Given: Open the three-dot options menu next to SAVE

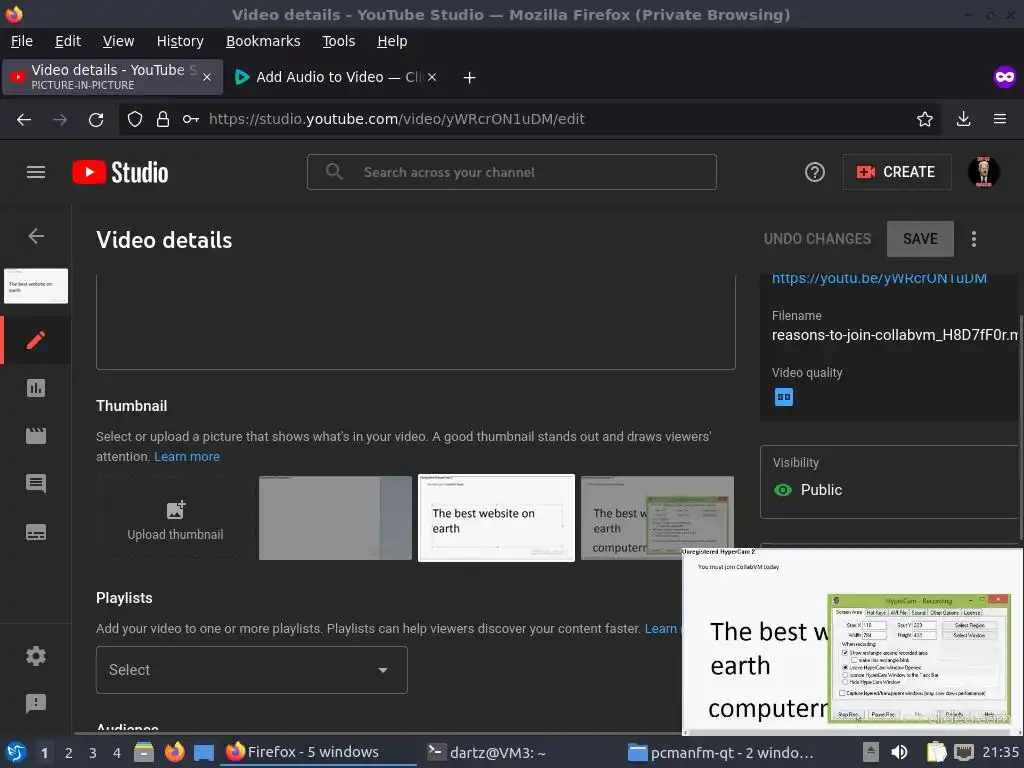Looking at the screenshot, I should click(974, 239).
